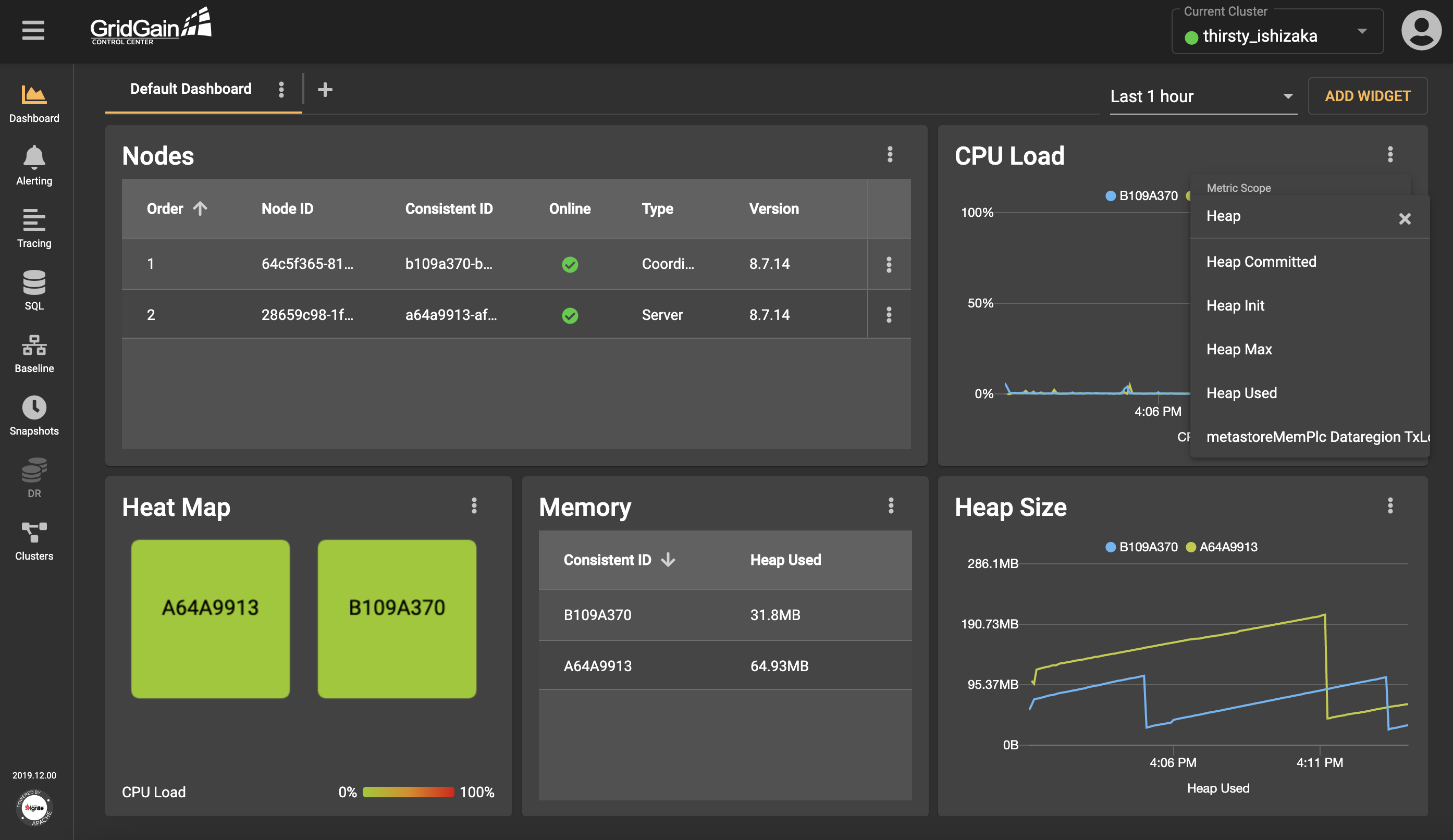Screen dimensions: 1453x840
Task: Click three-dot menu for Nodes widget
Action: coord(890,155)
